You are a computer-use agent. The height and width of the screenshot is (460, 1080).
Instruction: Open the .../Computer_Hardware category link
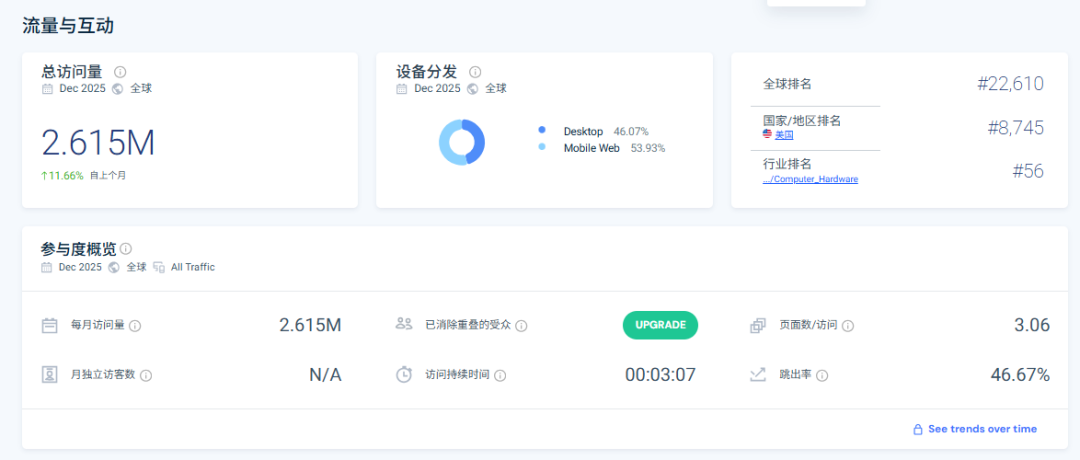(810, 179)
